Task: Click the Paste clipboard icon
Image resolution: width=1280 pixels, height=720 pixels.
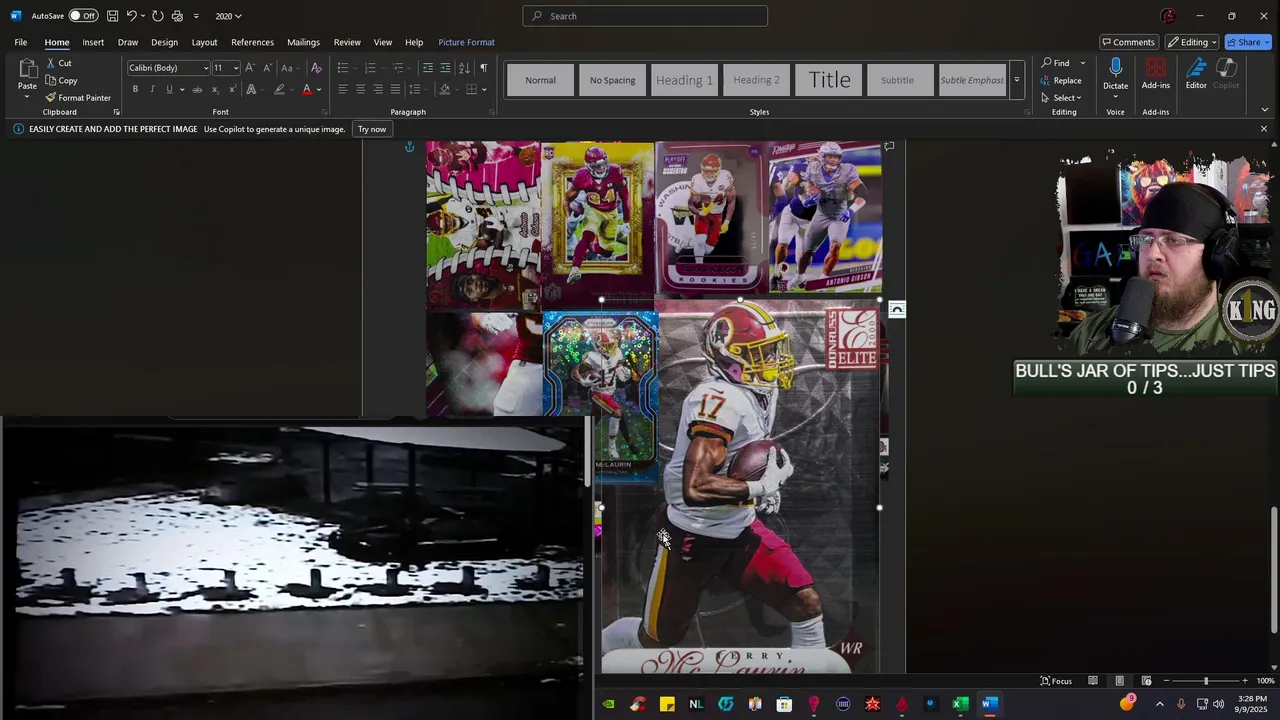Action: 27,70
